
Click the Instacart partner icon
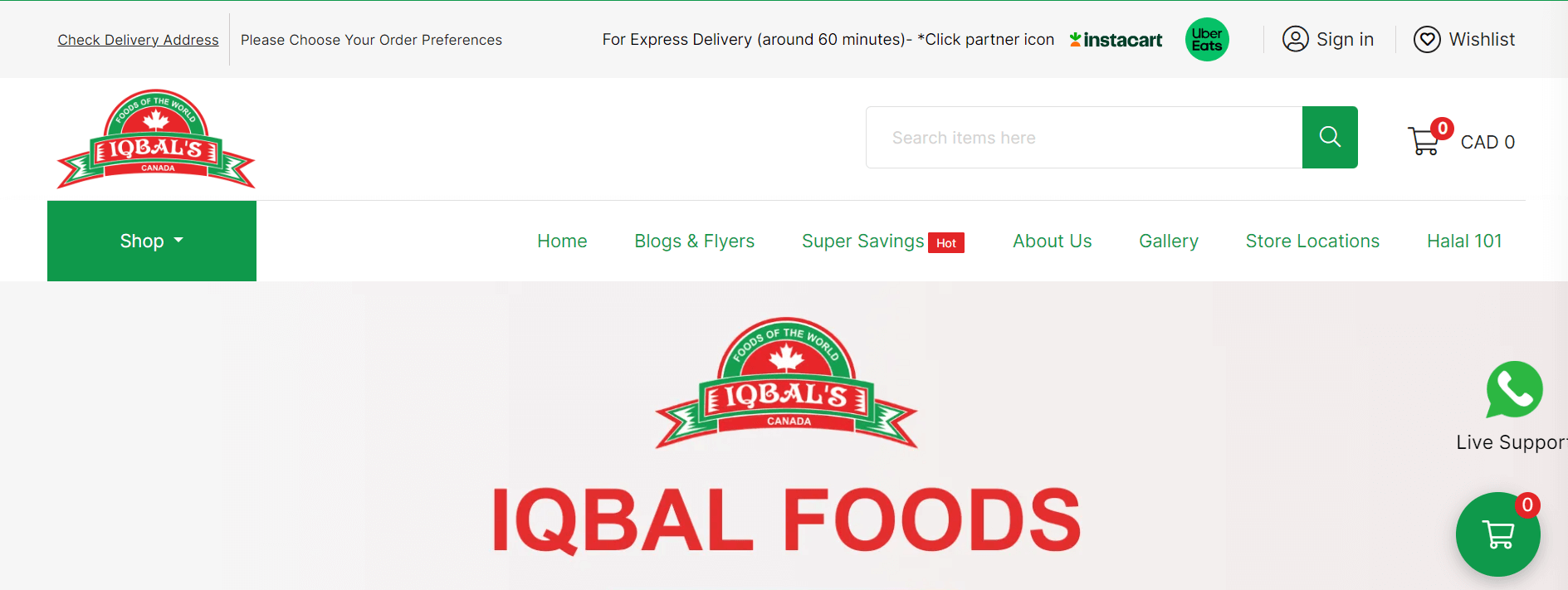point(1116,40)
